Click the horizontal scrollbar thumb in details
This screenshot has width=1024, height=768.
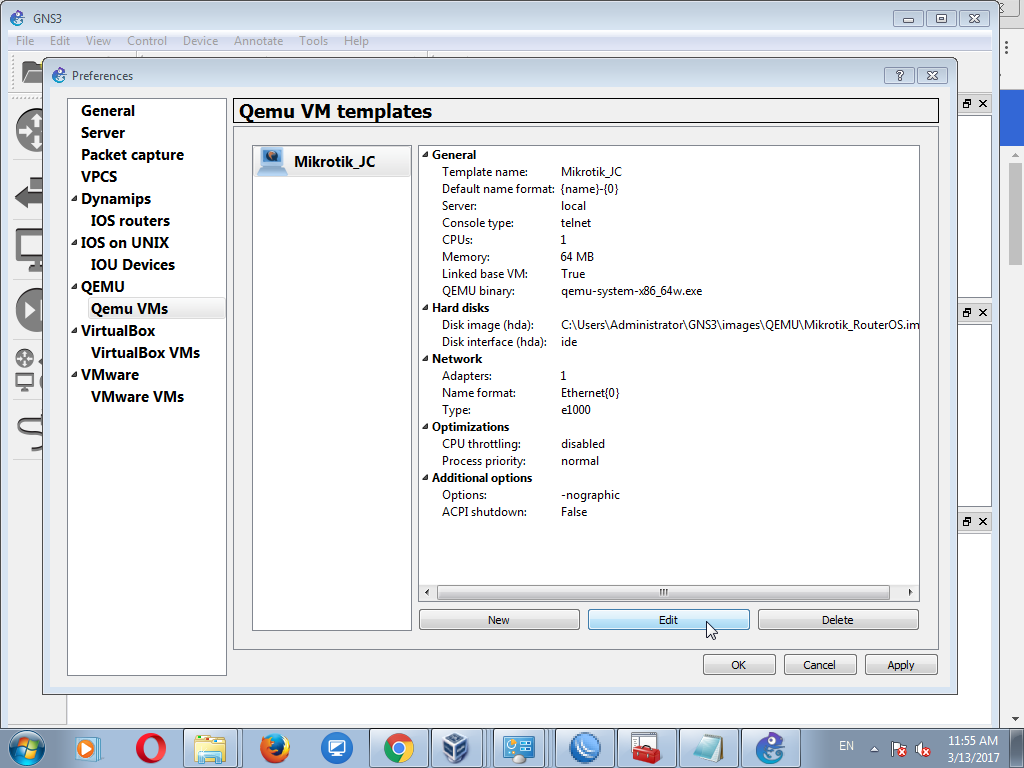coord(664,592)
